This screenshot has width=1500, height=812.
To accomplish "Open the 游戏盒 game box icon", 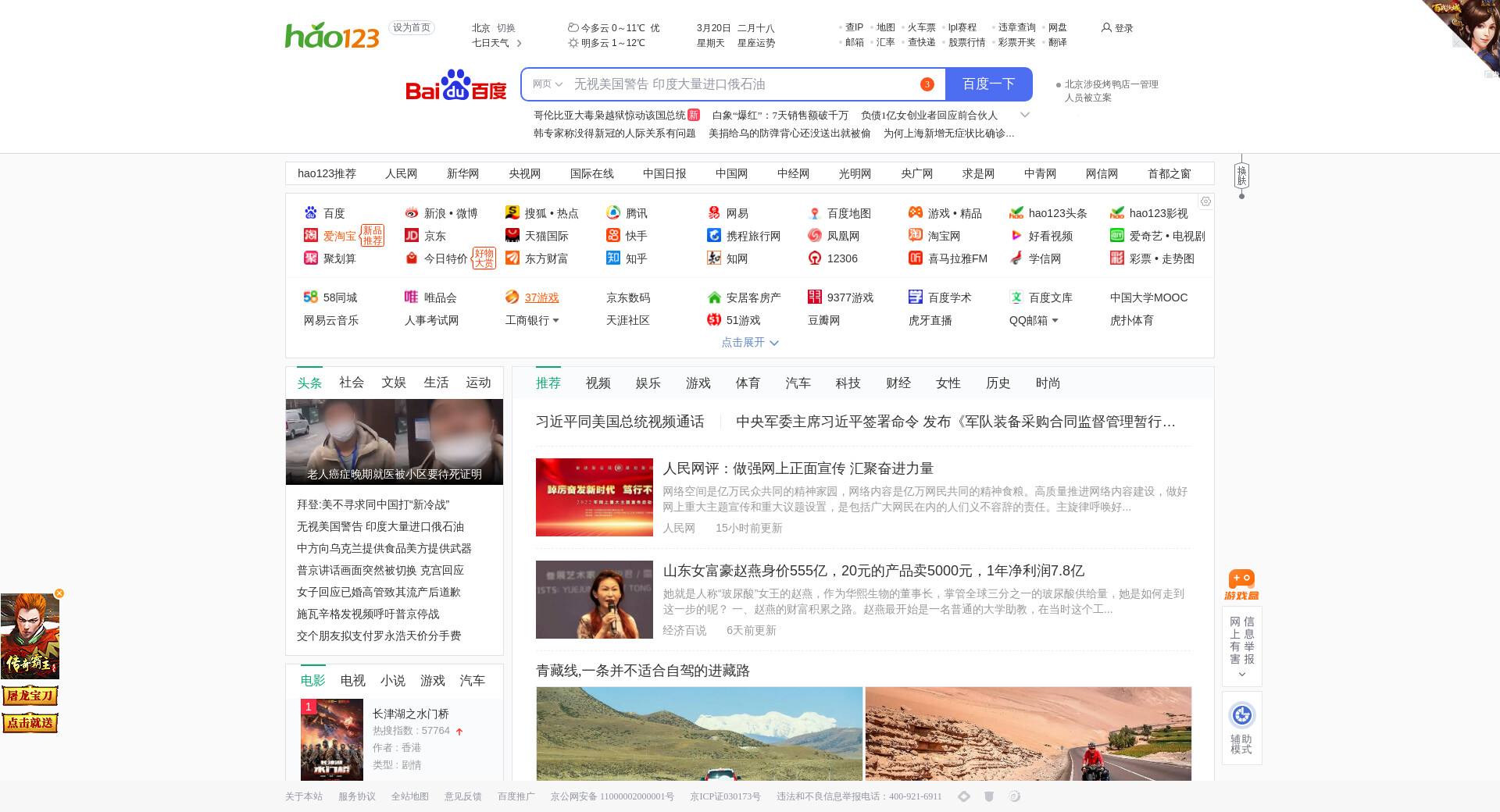I will click(x=1241, y=584).
